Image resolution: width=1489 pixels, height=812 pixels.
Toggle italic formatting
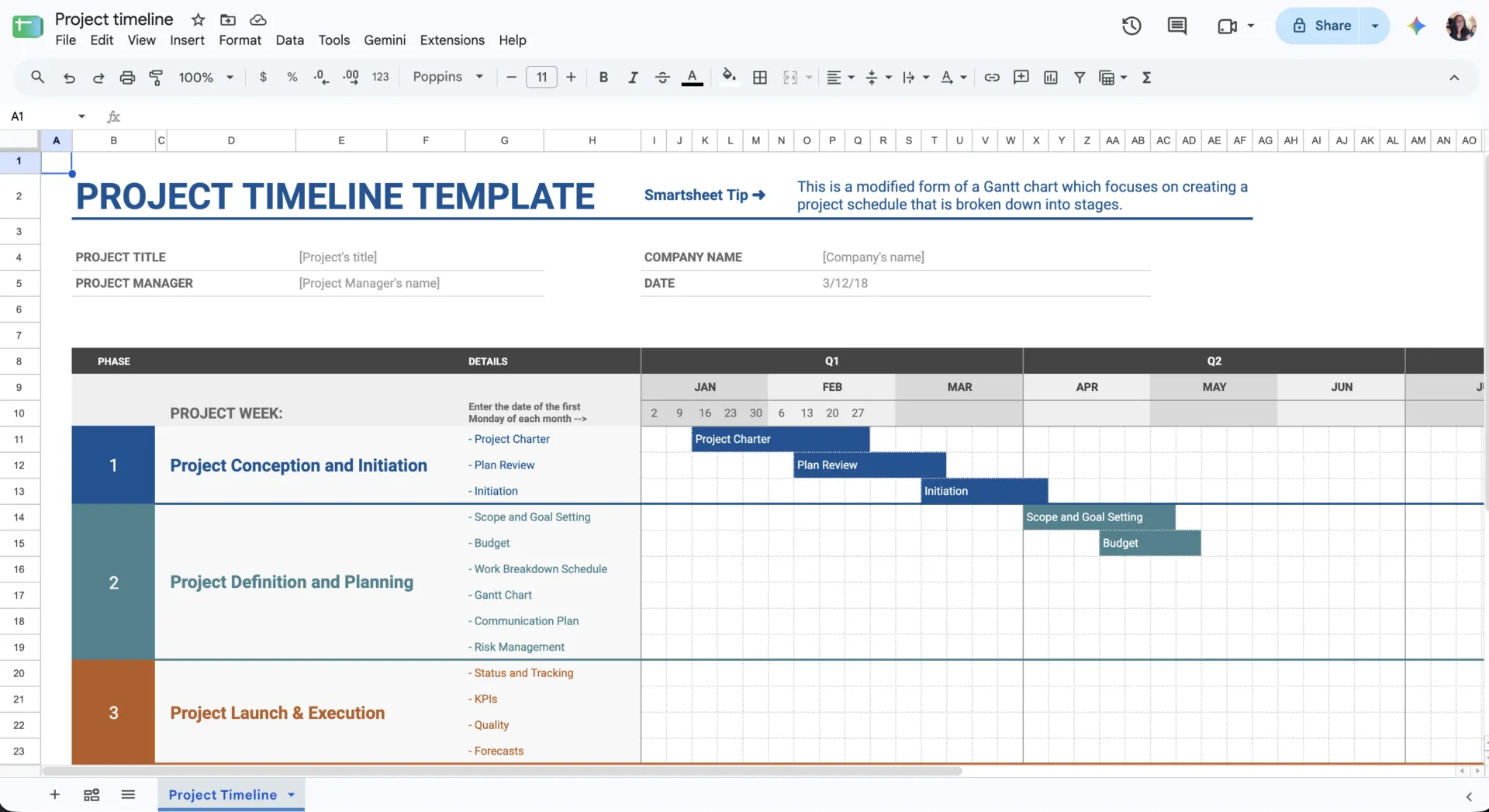click(x=633, y=78)
